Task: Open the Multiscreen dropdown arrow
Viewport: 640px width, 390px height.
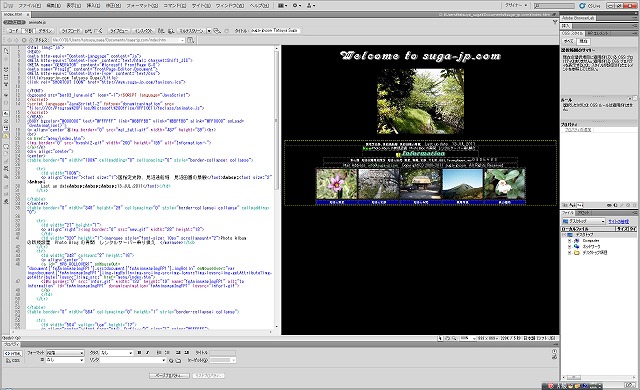Action: (x=209, y=31)
